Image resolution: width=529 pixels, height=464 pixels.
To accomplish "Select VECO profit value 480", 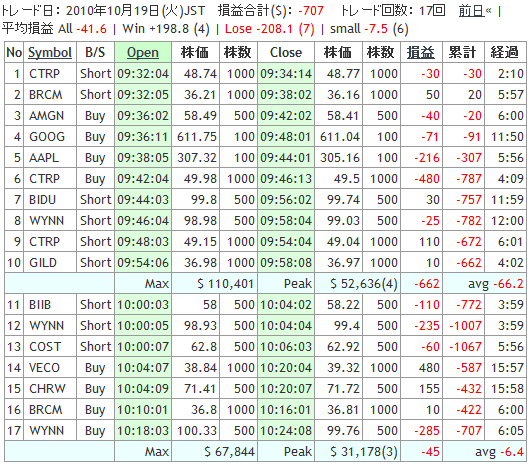I will click(x=429, y=367).
